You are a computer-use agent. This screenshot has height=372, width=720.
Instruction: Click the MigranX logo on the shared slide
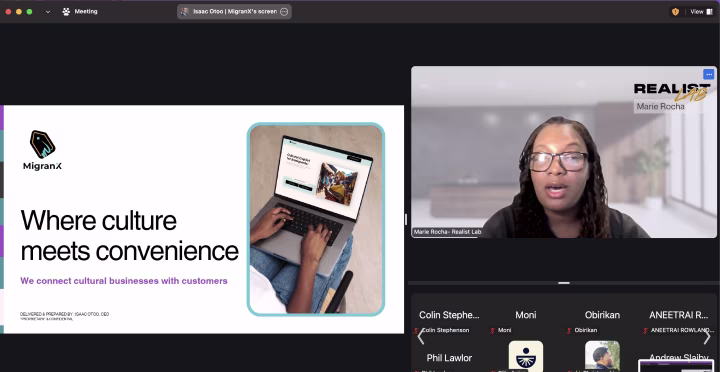click(x=42, y=150)
